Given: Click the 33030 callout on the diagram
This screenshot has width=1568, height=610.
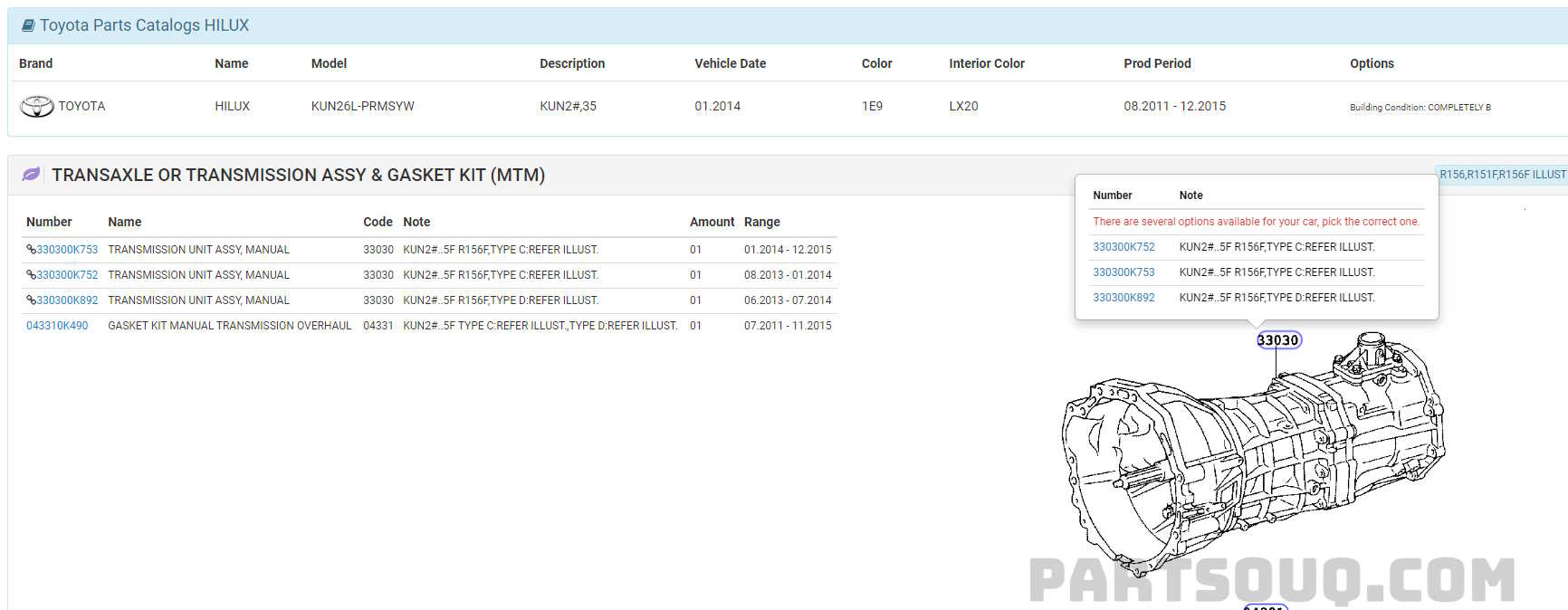Looking at the screenshot, I should click(x=1278, y=340).
